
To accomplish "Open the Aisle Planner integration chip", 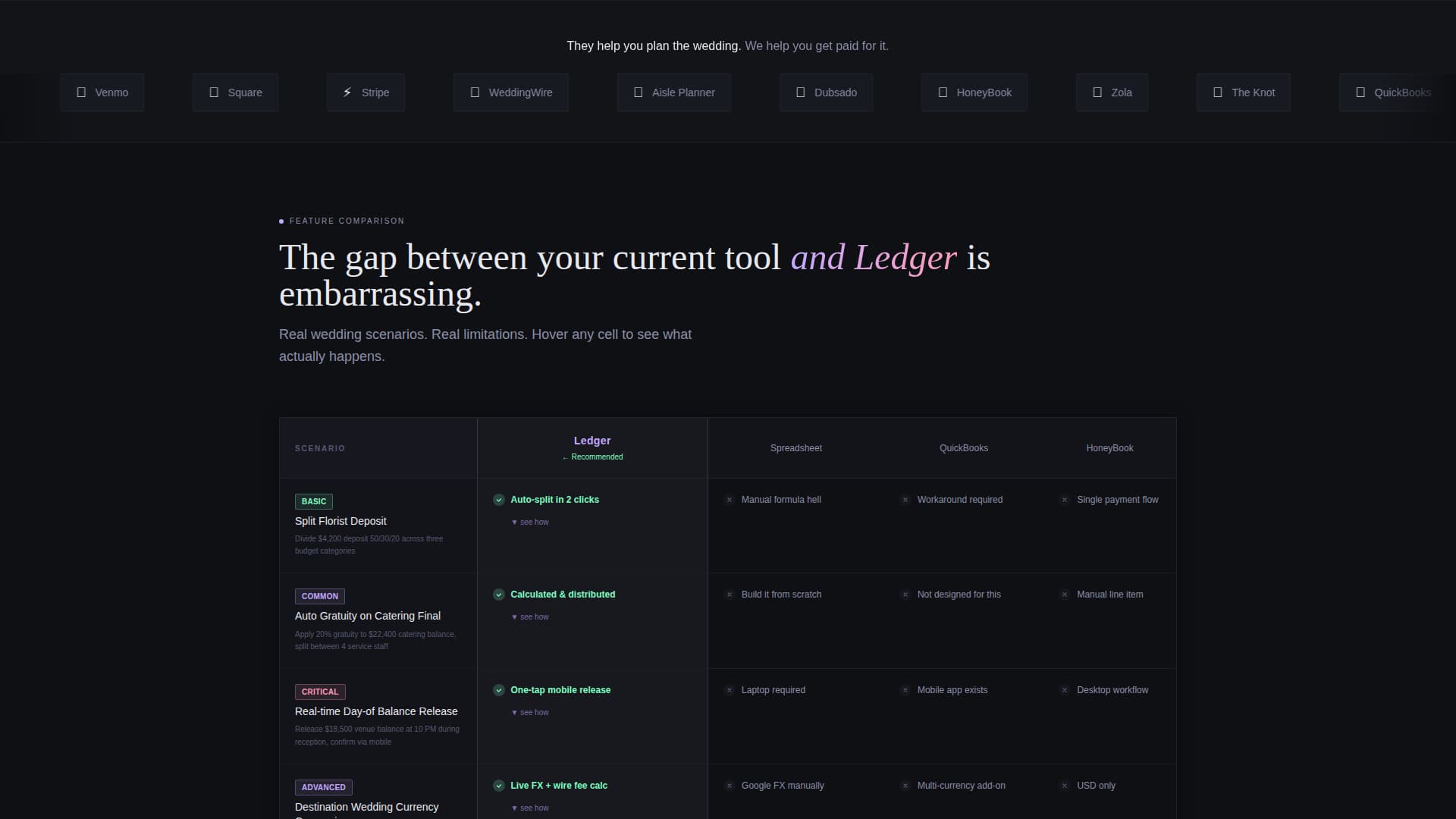I will [x=674, y=93].
